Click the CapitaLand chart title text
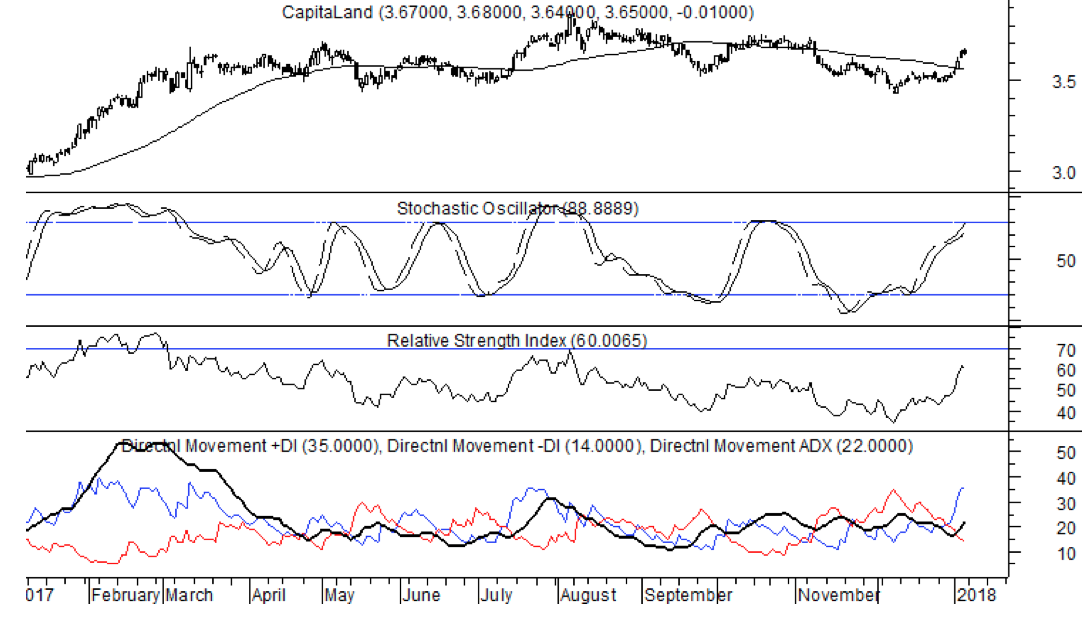The height and width of the screenshot is (620, 1091). click(517, 12)
